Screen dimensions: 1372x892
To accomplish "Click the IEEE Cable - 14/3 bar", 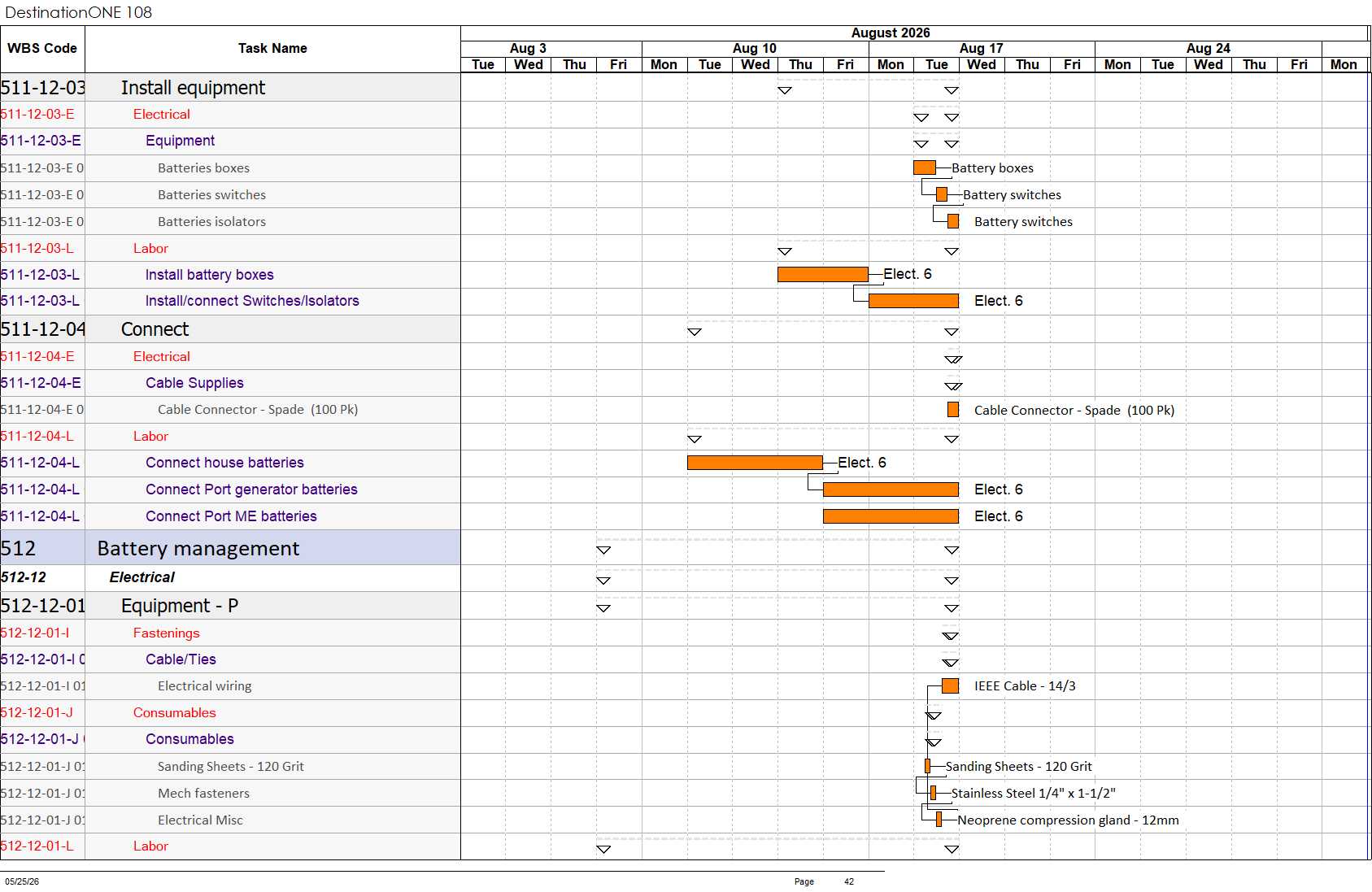I will (950, 685).
